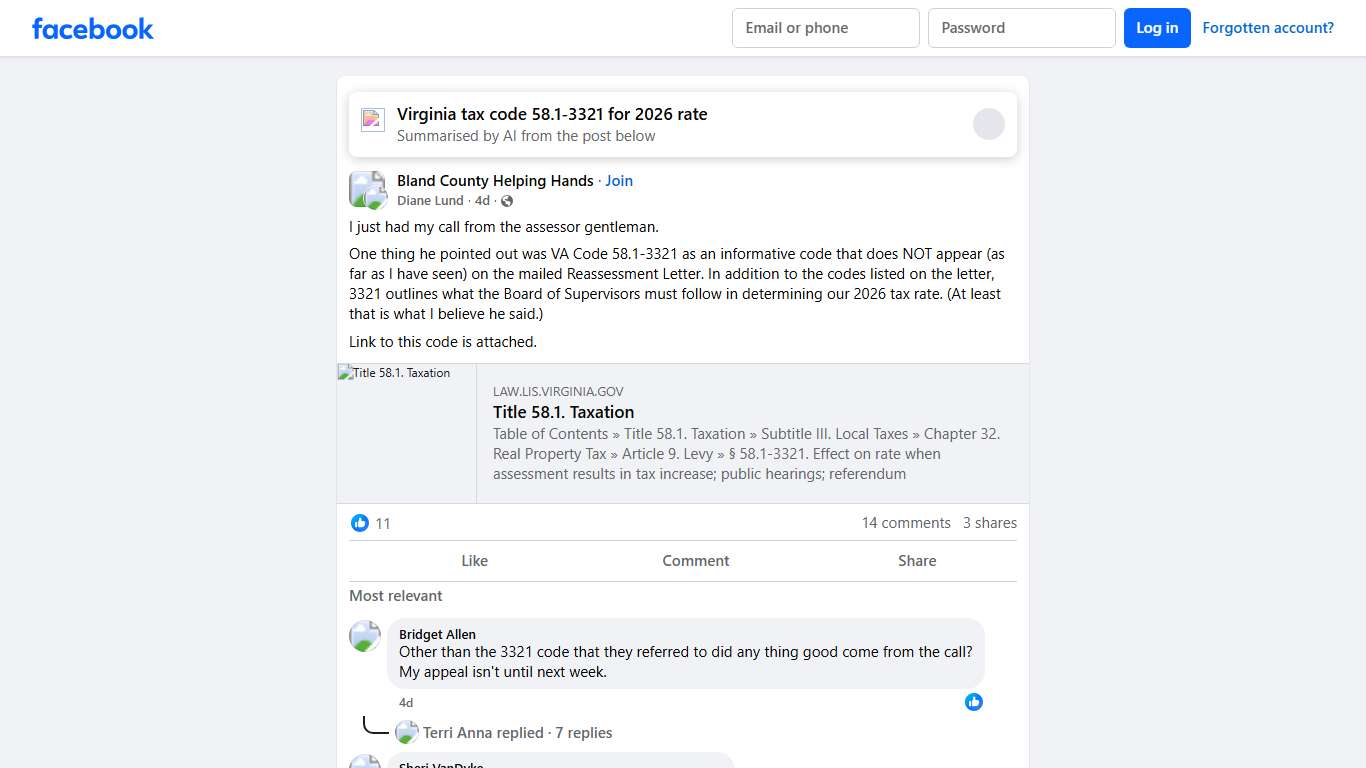Select the Comment action
This screenshot has width=1366, height=768.
click(695, 561)
